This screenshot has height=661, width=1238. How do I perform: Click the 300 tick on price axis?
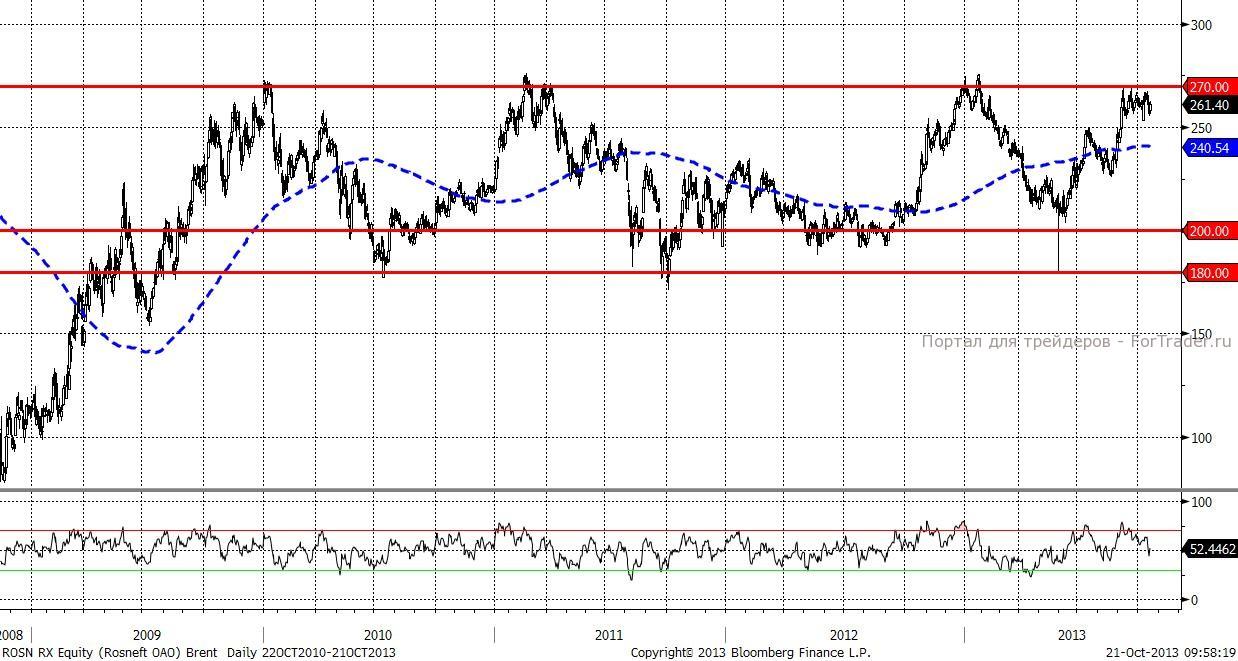[1200, 25]
